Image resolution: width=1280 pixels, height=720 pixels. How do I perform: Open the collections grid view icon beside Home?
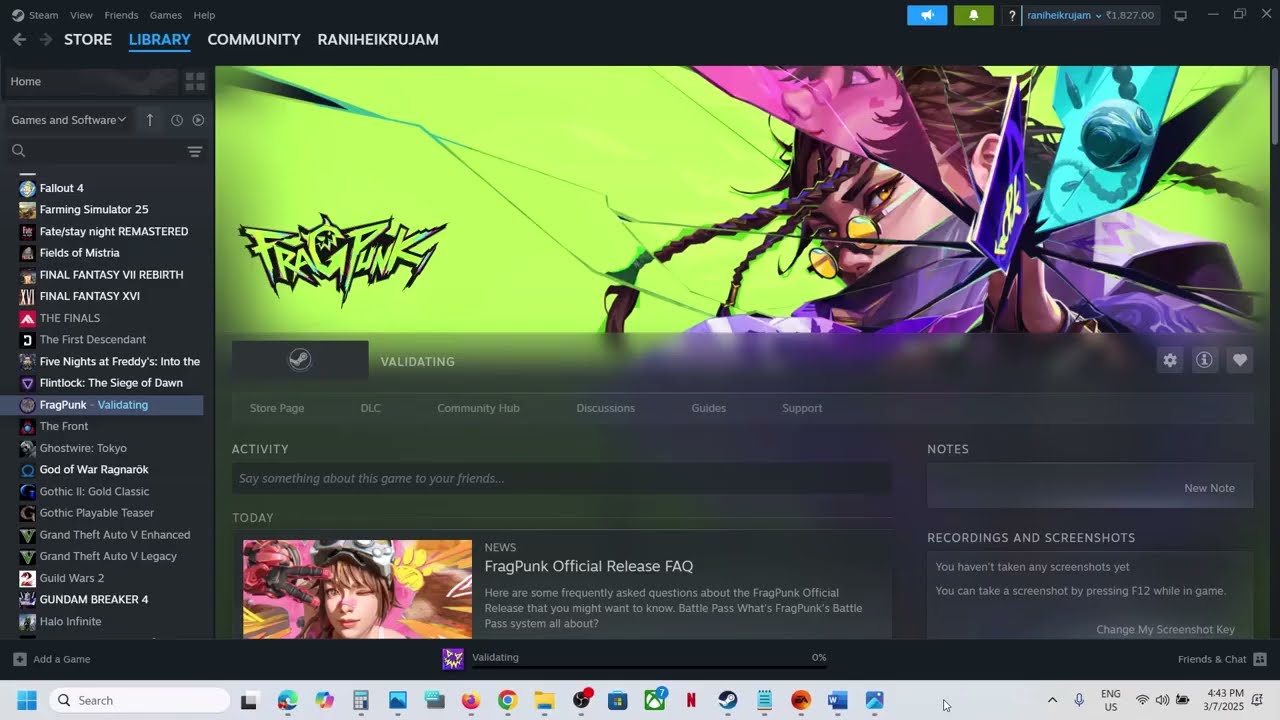[195, 81]
